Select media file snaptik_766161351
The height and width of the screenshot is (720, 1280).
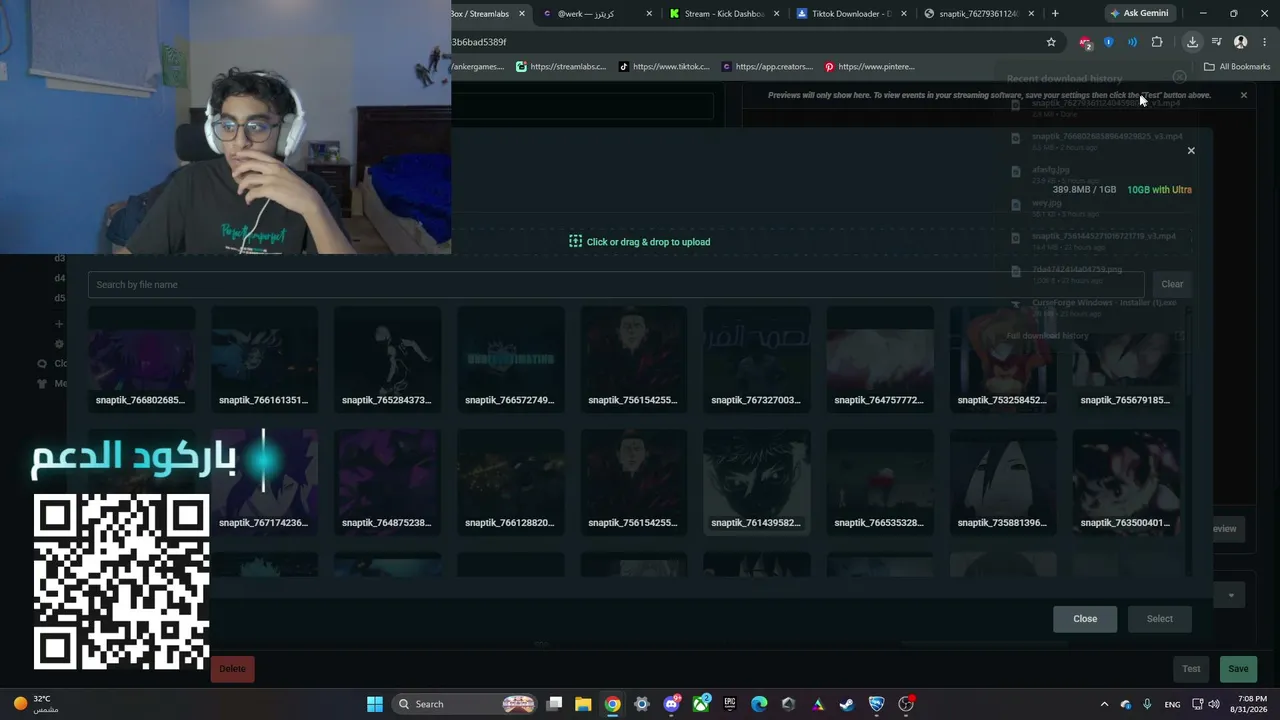coord(264,358)
